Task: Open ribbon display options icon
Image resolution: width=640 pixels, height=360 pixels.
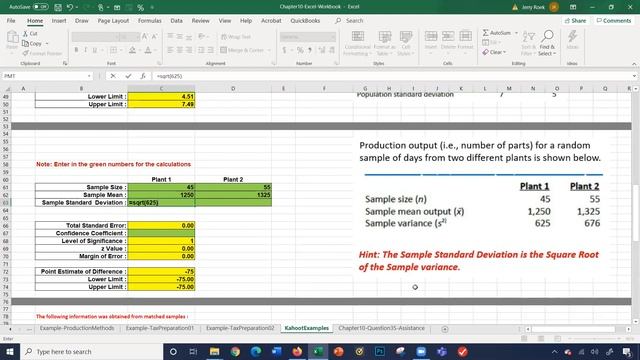Action: [x=573, y=7]
